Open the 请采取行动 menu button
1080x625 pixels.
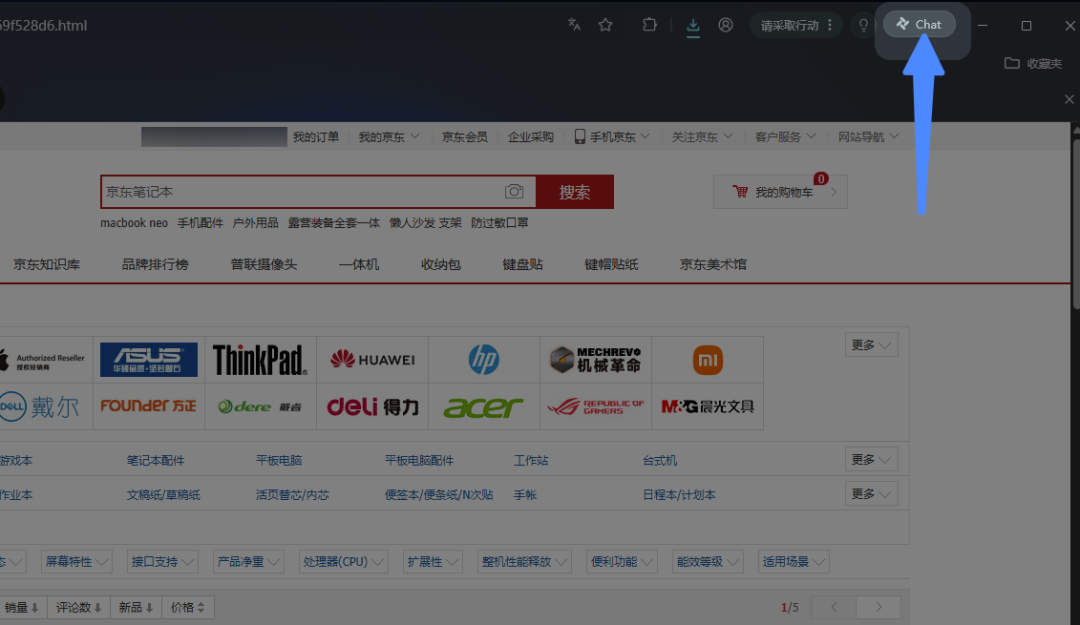796,25
